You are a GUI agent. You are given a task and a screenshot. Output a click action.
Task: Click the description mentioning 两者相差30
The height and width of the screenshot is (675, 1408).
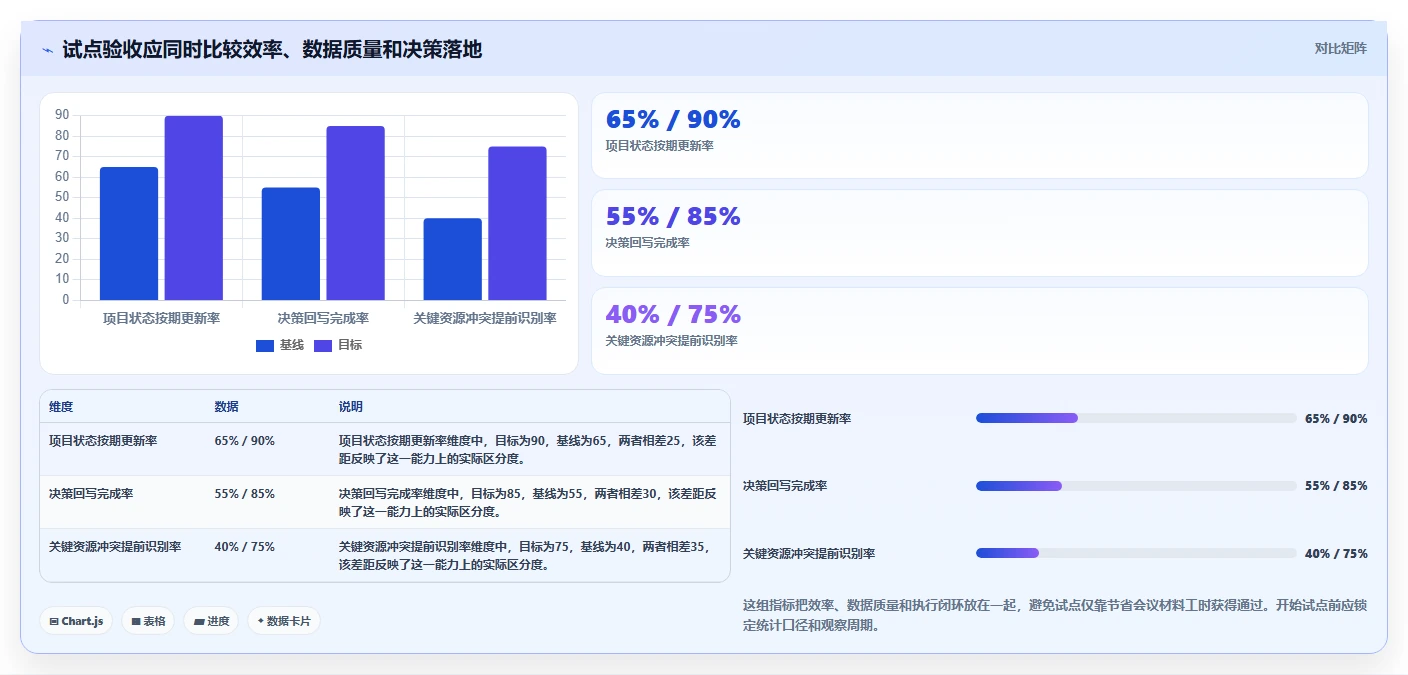point(528,502)
